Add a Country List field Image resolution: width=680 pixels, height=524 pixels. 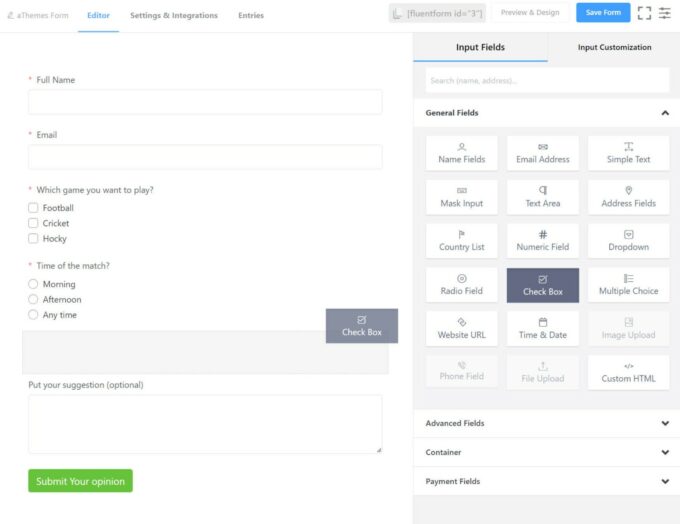tap(461, 241)
